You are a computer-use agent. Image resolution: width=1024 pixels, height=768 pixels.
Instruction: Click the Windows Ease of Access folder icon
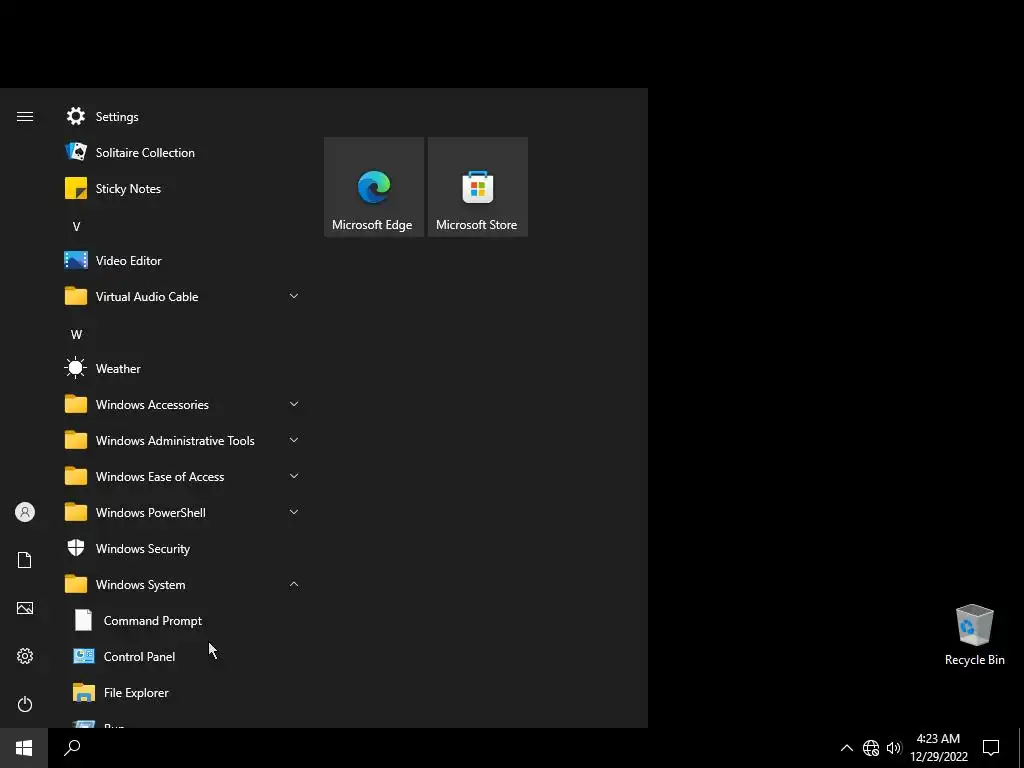click(76, 476)
